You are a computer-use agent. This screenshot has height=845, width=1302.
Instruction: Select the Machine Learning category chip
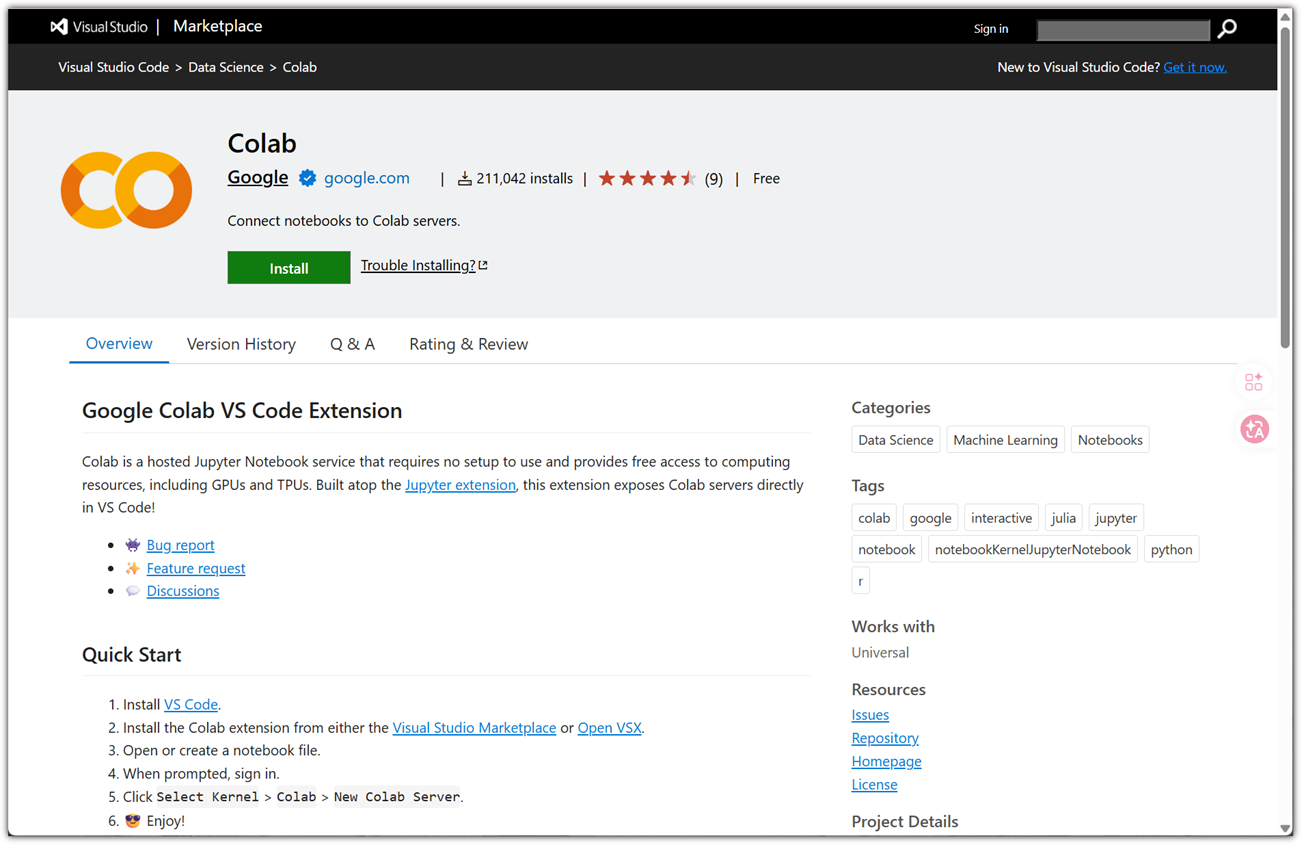tap(1005, 440)
